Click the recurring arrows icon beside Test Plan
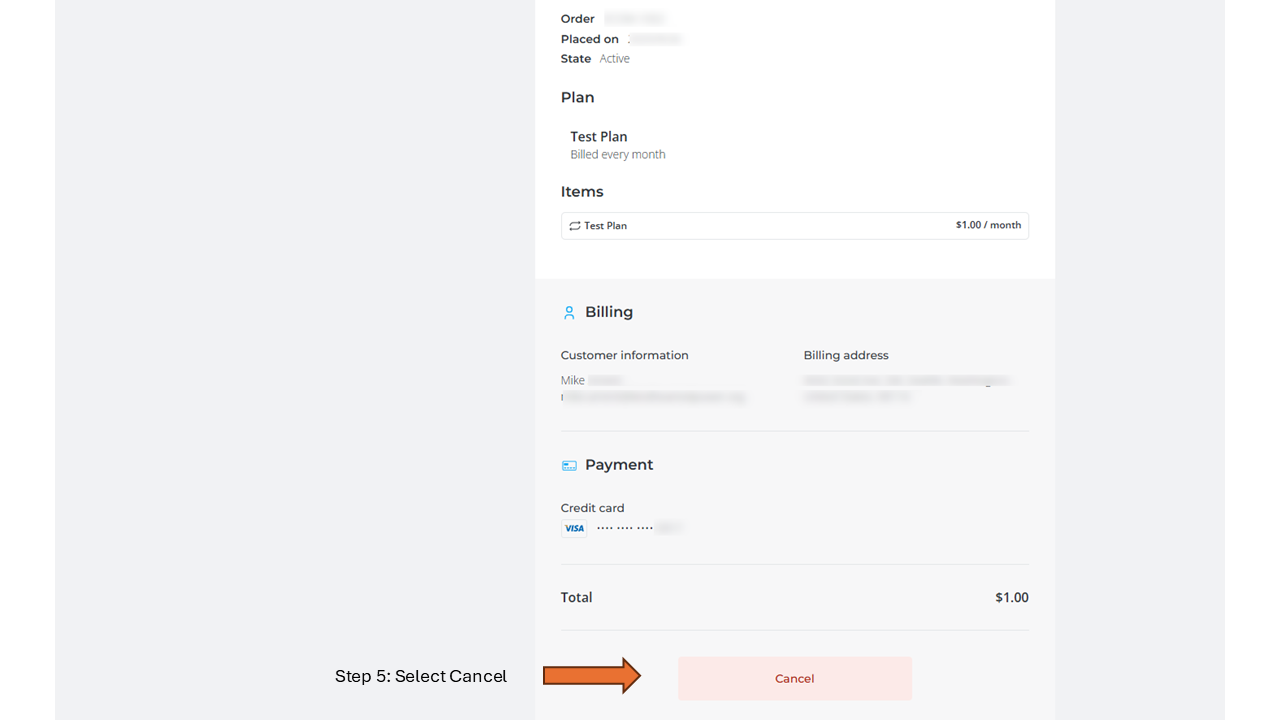The width and height of the screenshot is (1280, 720). pyautogui.click(x=575, y=226)
